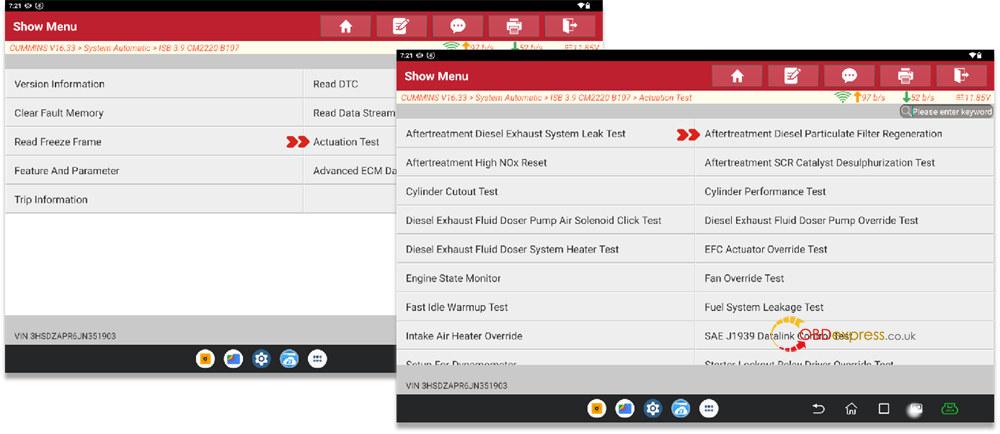The height and width of the screenshot is (434, 1000).
Task: Select Aftertreatment Diesel Particulate Filter Regeneration
Action: point(844,134)
